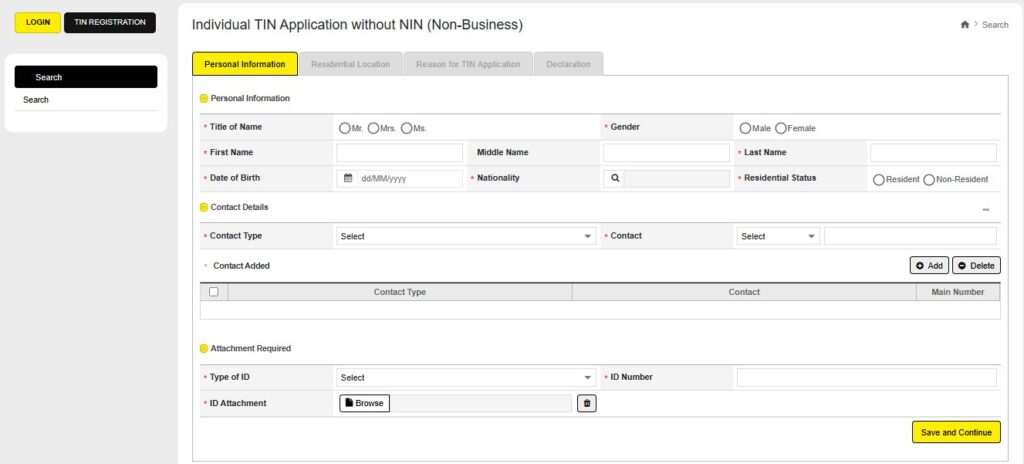Collapse the Attachment Required section icon
Screen dimensions: 1024x464
[204, 349]
